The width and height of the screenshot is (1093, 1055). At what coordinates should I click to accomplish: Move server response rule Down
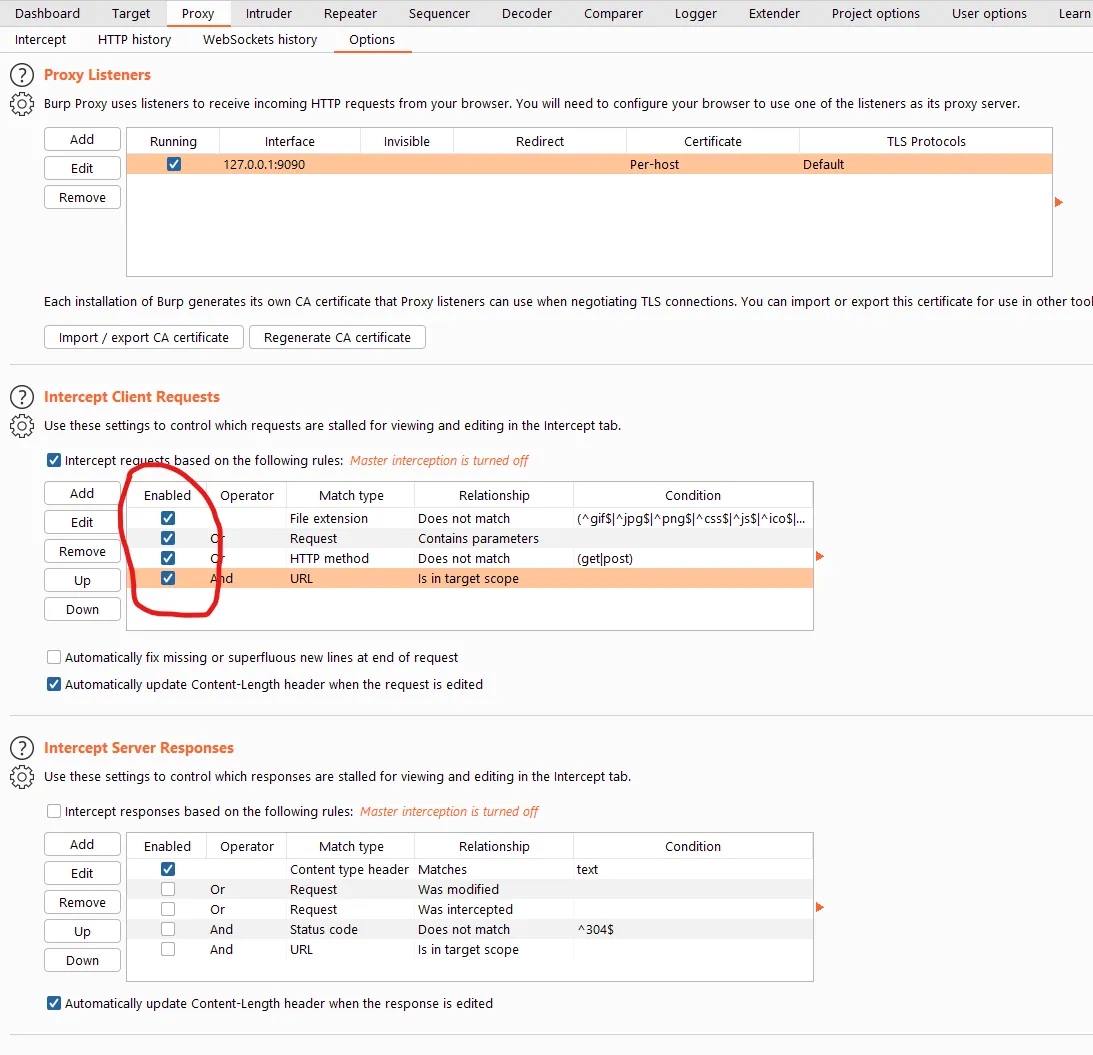click(x=82, y=960)
